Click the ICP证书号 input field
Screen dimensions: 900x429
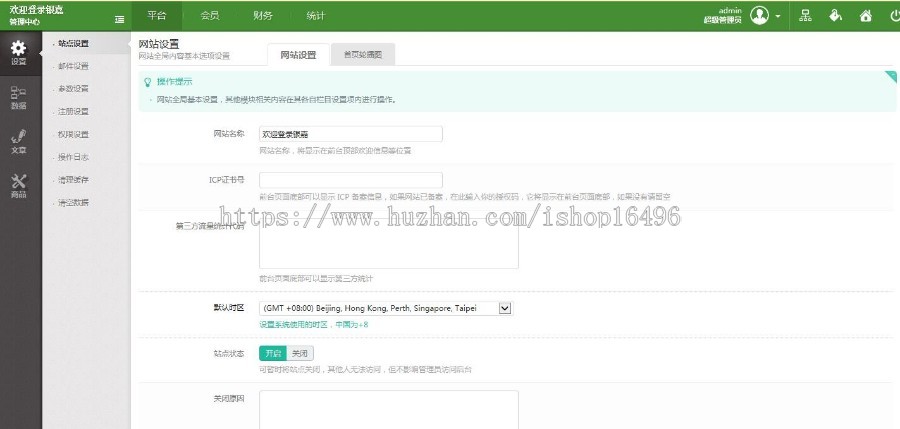351,180
